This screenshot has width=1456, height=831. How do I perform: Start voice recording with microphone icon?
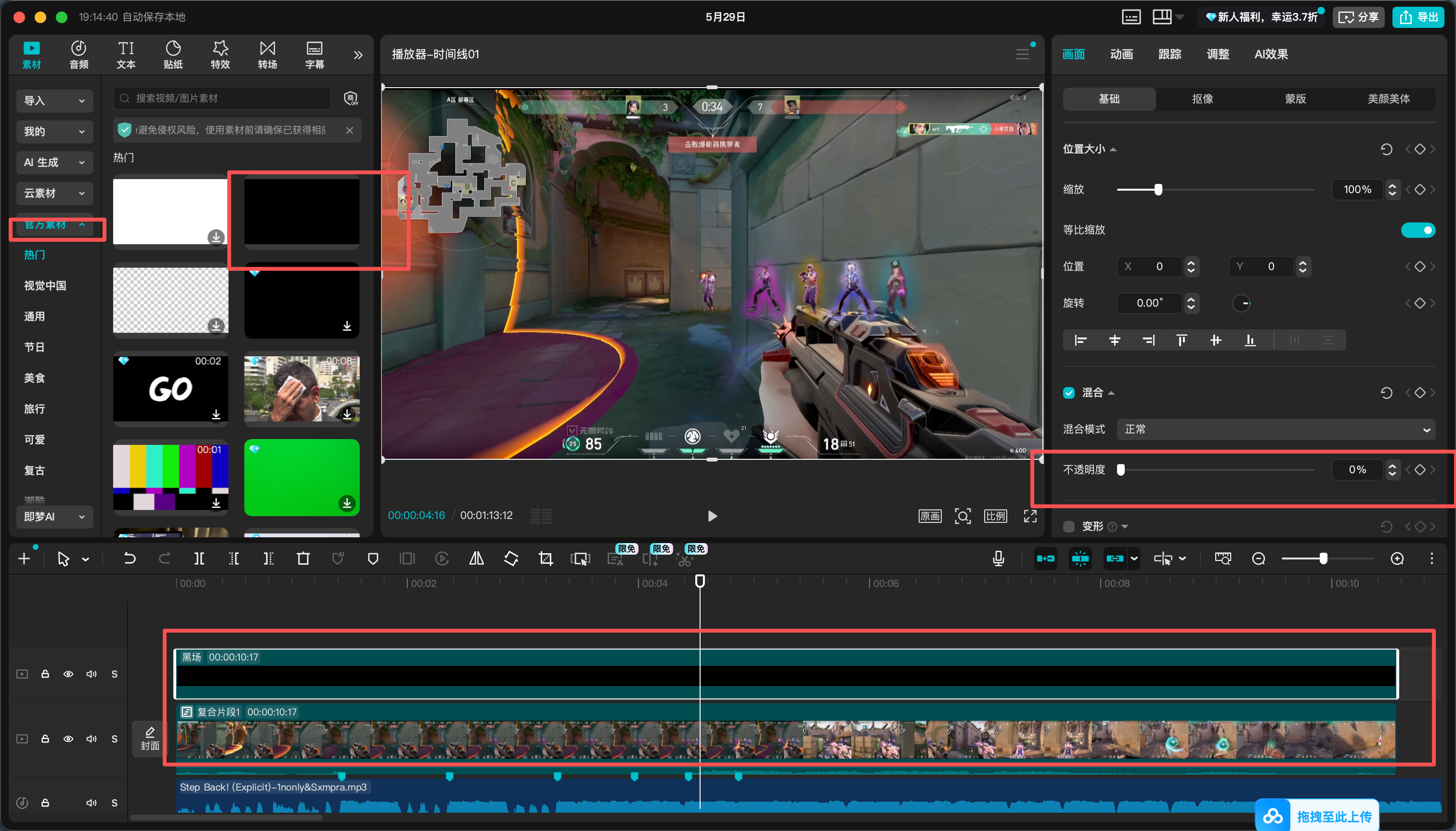pyautogui.click(x=998, y=559)
